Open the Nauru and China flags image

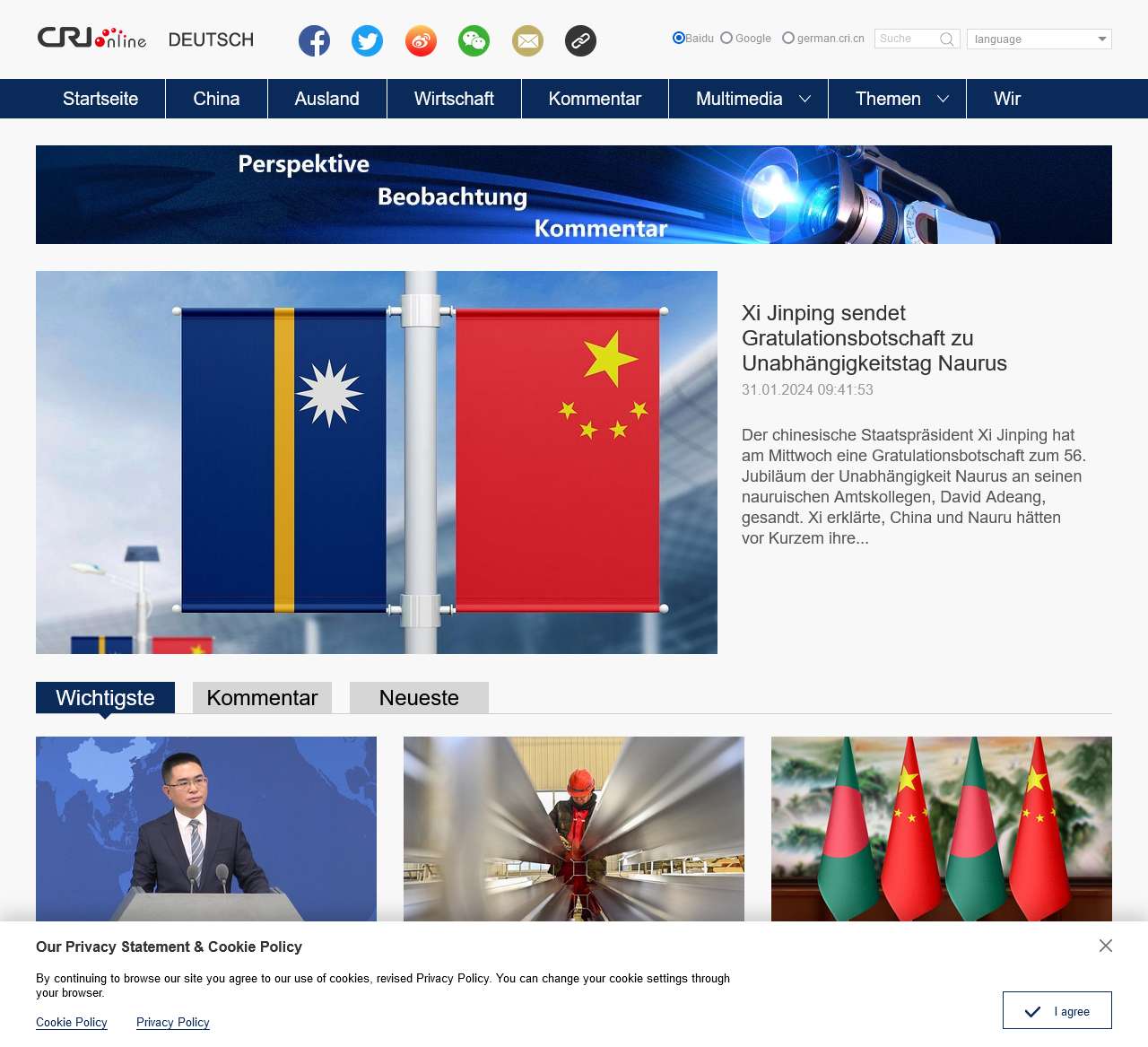tap(377, 462)
